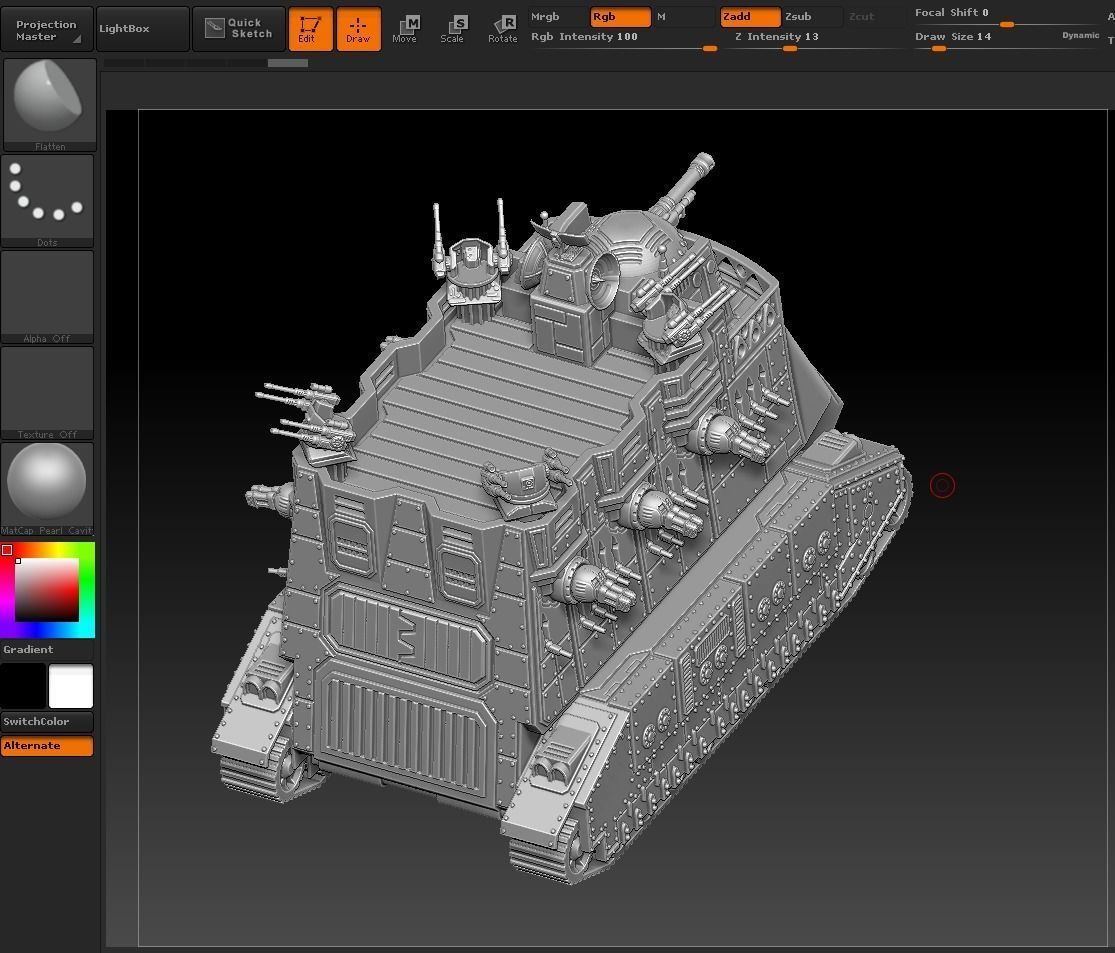Select the white main color swatch
The height and width of the screenshot is (953, 1115).
[x=70, y=686]
